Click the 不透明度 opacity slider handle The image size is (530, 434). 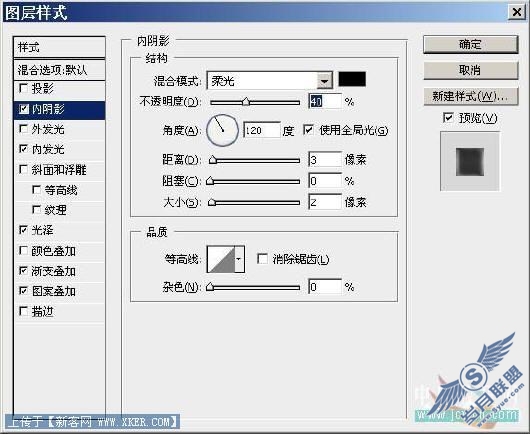click(x=246, y=101)
